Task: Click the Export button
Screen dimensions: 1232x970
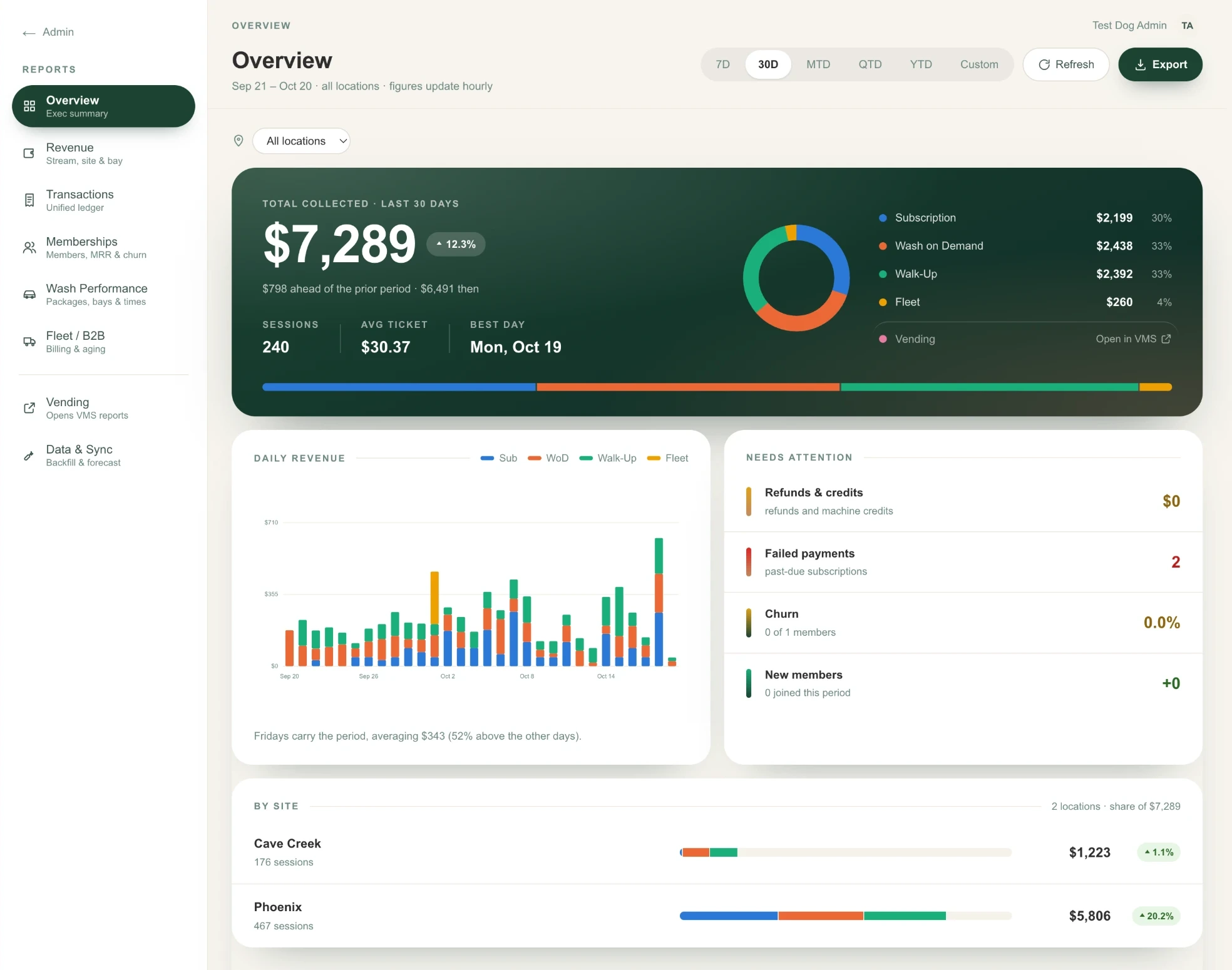Action: click(x=1160, y=64)
